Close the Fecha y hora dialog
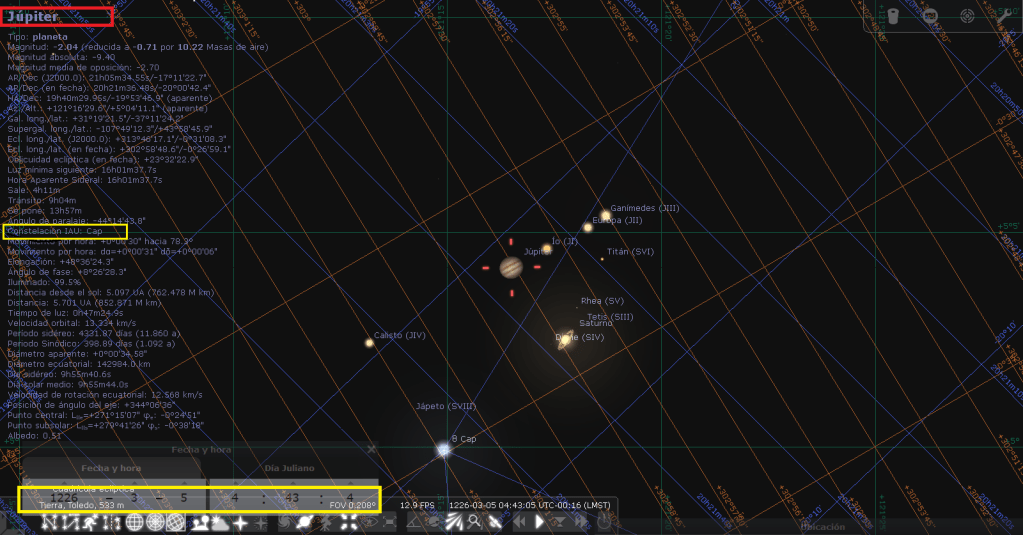Image resolution: width=1023 pixels, height=535 pixels. [371, 450]
